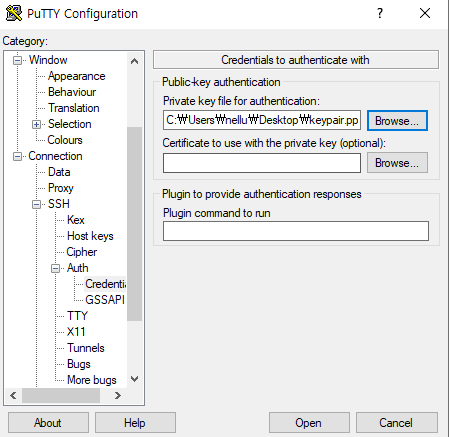
Task: Open the Host keys category
Action: pyautogui.click(x=90, y=236)
